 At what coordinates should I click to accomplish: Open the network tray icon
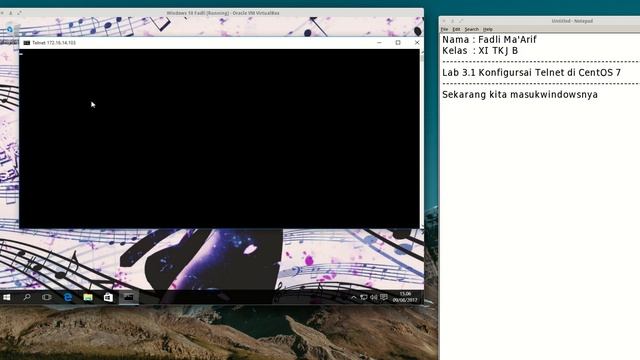click(363, 298)
